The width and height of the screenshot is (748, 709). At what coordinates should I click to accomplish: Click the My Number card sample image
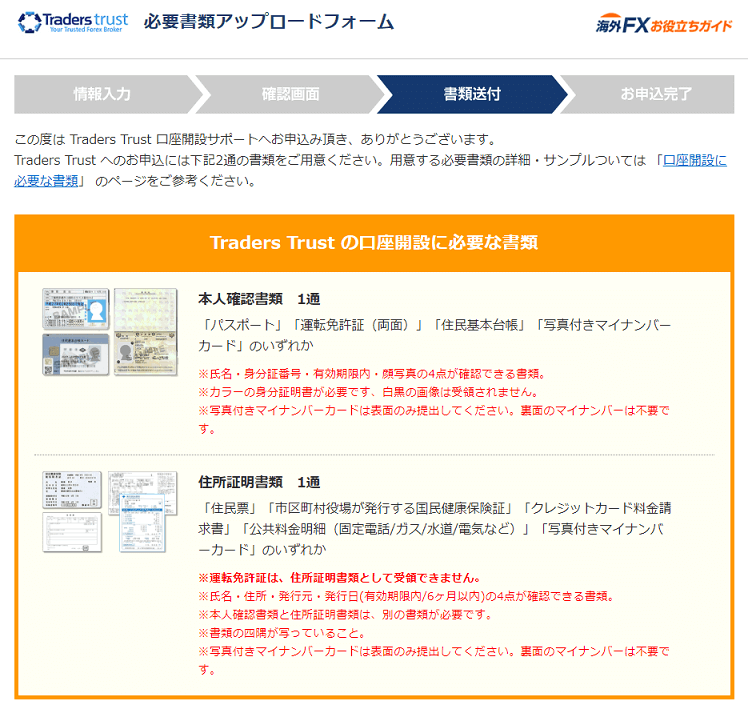coord(76,354)
